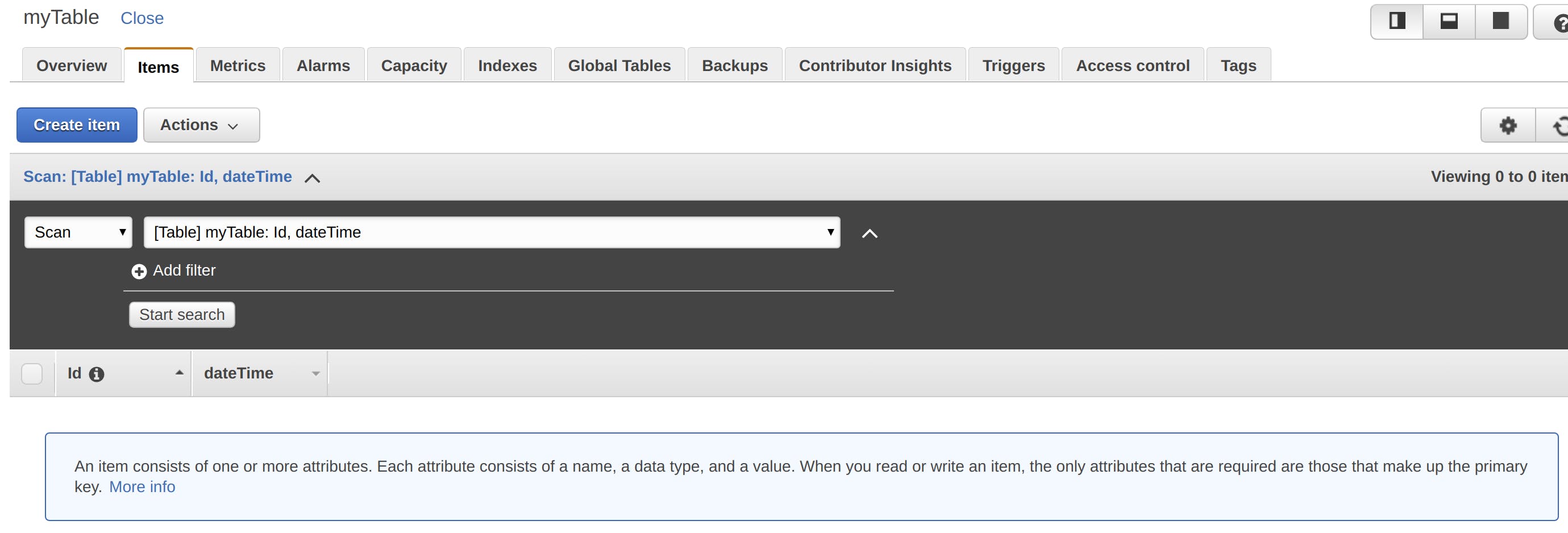Open the More info link

coord(142,487)
